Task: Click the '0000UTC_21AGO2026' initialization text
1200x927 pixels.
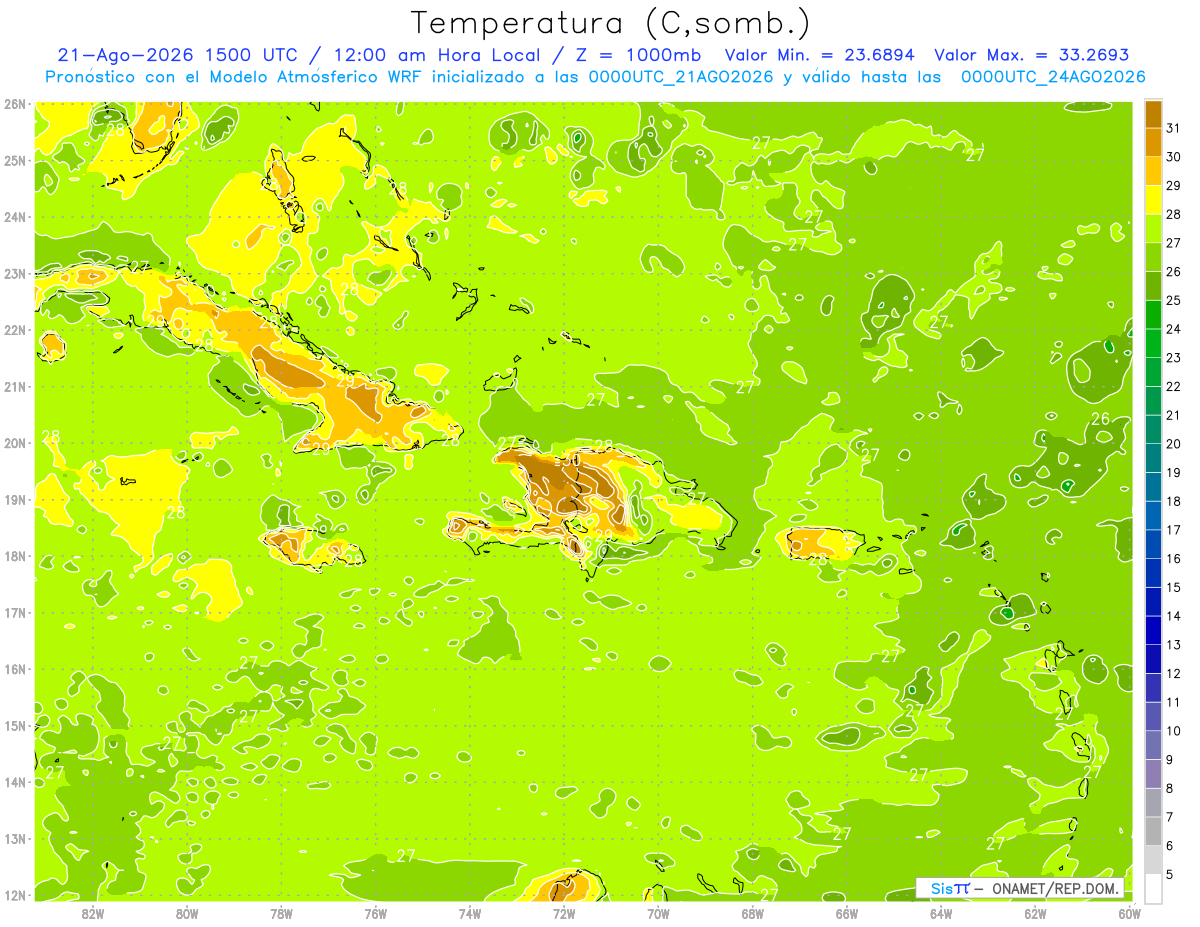Action: click(681, 77)
